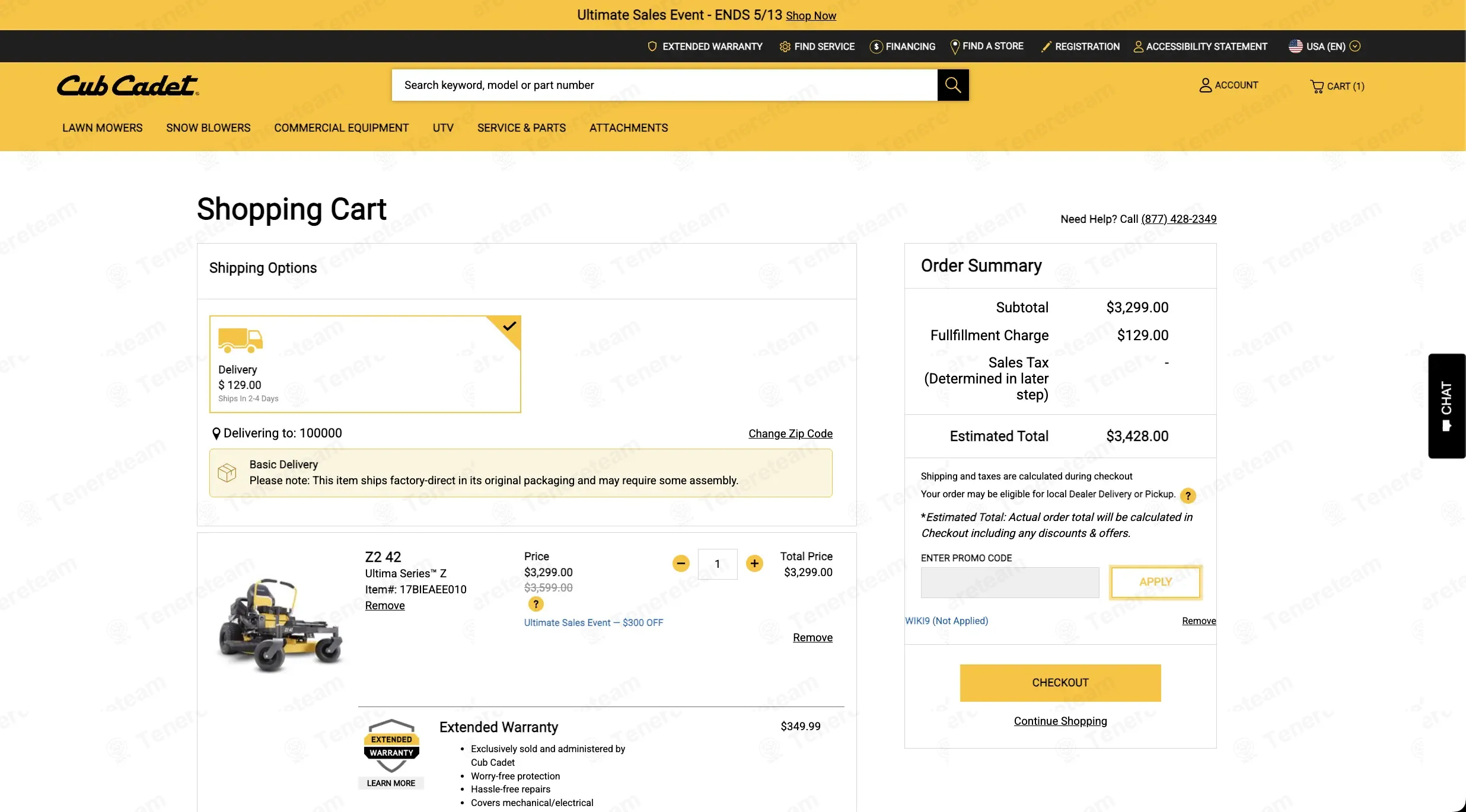The width and height of the screenshot is (1466, 812).
Task: Open Registration pencil link
Action: (1081, 46)
